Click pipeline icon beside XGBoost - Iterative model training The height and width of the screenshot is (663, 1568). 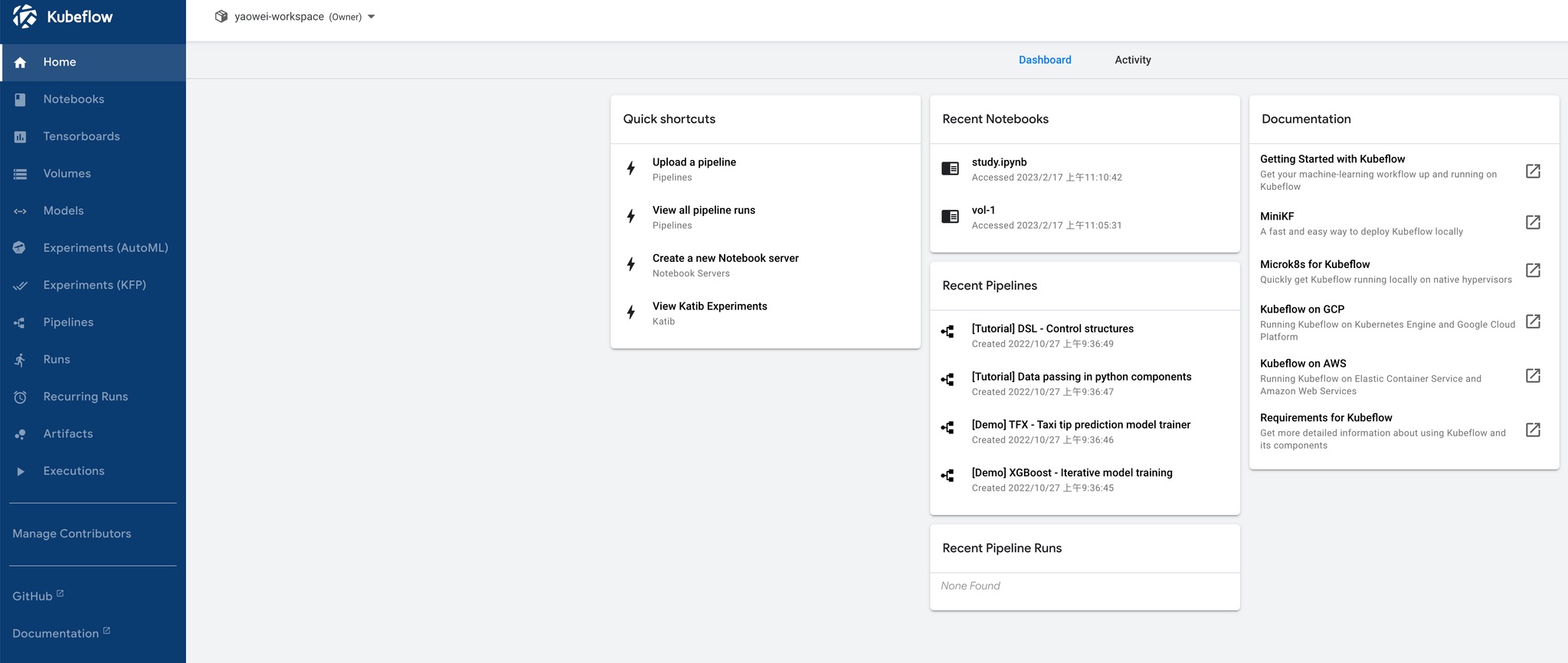tap(948, 475)
